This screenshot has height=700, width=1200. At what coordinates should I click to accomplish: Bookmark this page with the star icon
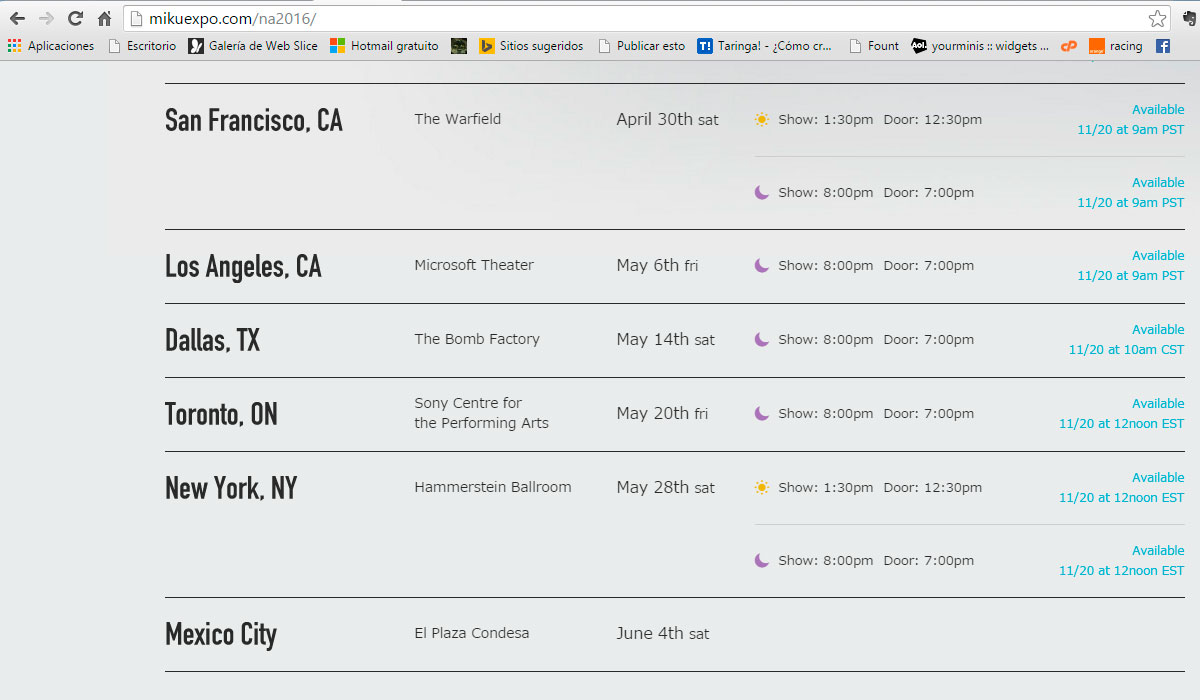click(x=1157, y=18)
